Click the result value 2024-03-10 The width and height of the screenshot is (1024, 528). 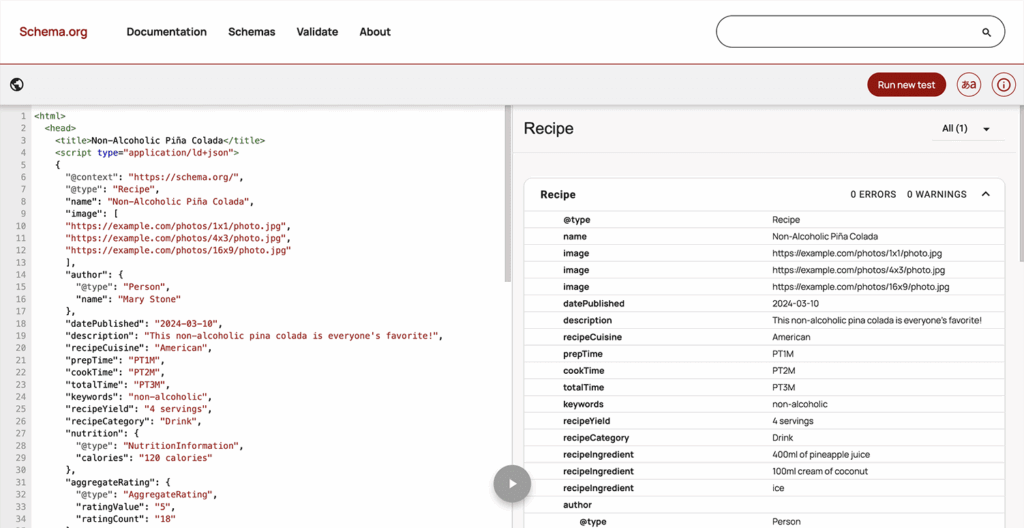coord(795,303)
